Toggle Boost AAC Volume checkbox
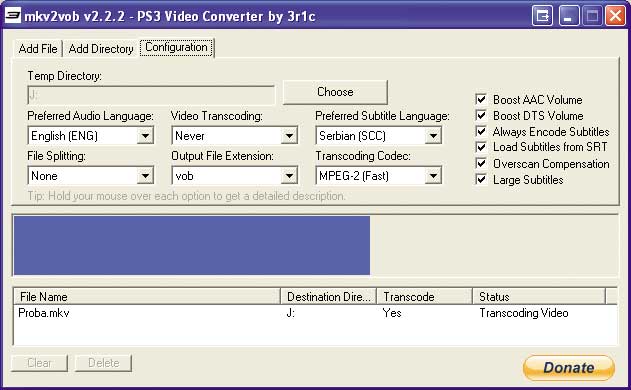This screenshot has width=631, height=390. click(x=481, y=99)
